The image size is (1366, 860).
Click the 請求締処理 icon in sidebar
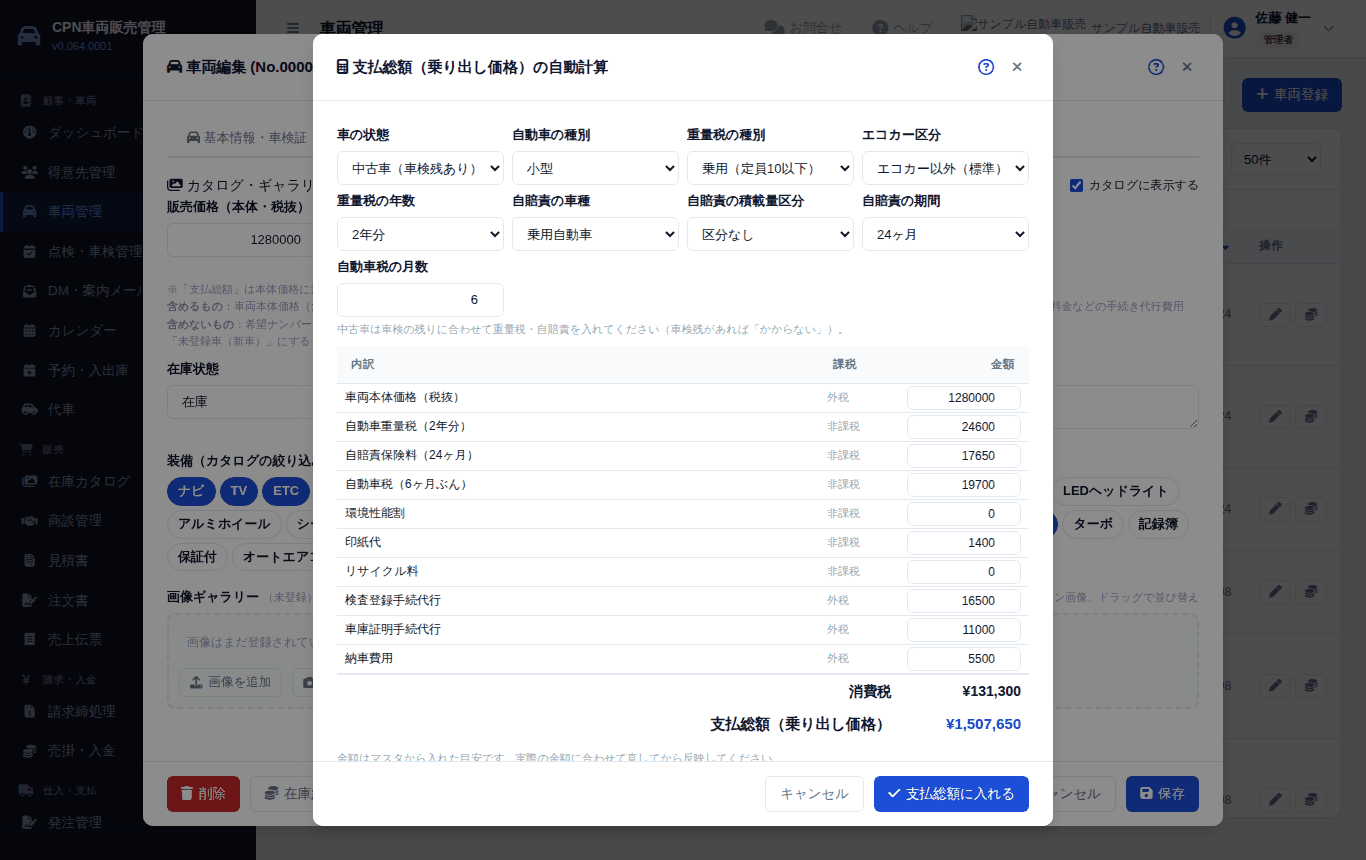[x=29, y=711]
